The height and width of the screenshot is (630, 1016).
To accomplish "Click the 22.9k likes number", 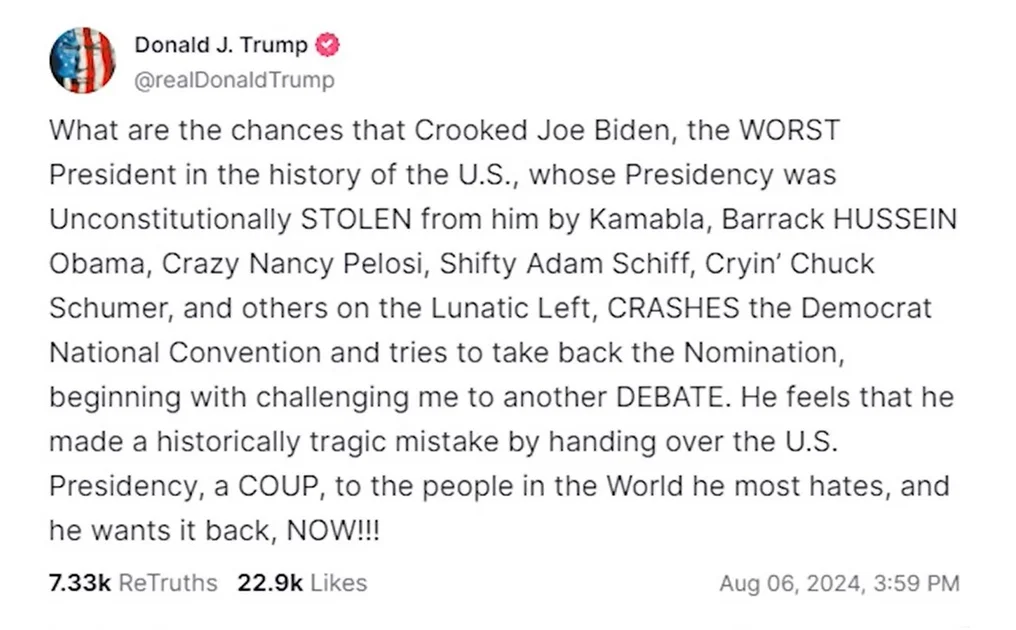I will point(269,582).
